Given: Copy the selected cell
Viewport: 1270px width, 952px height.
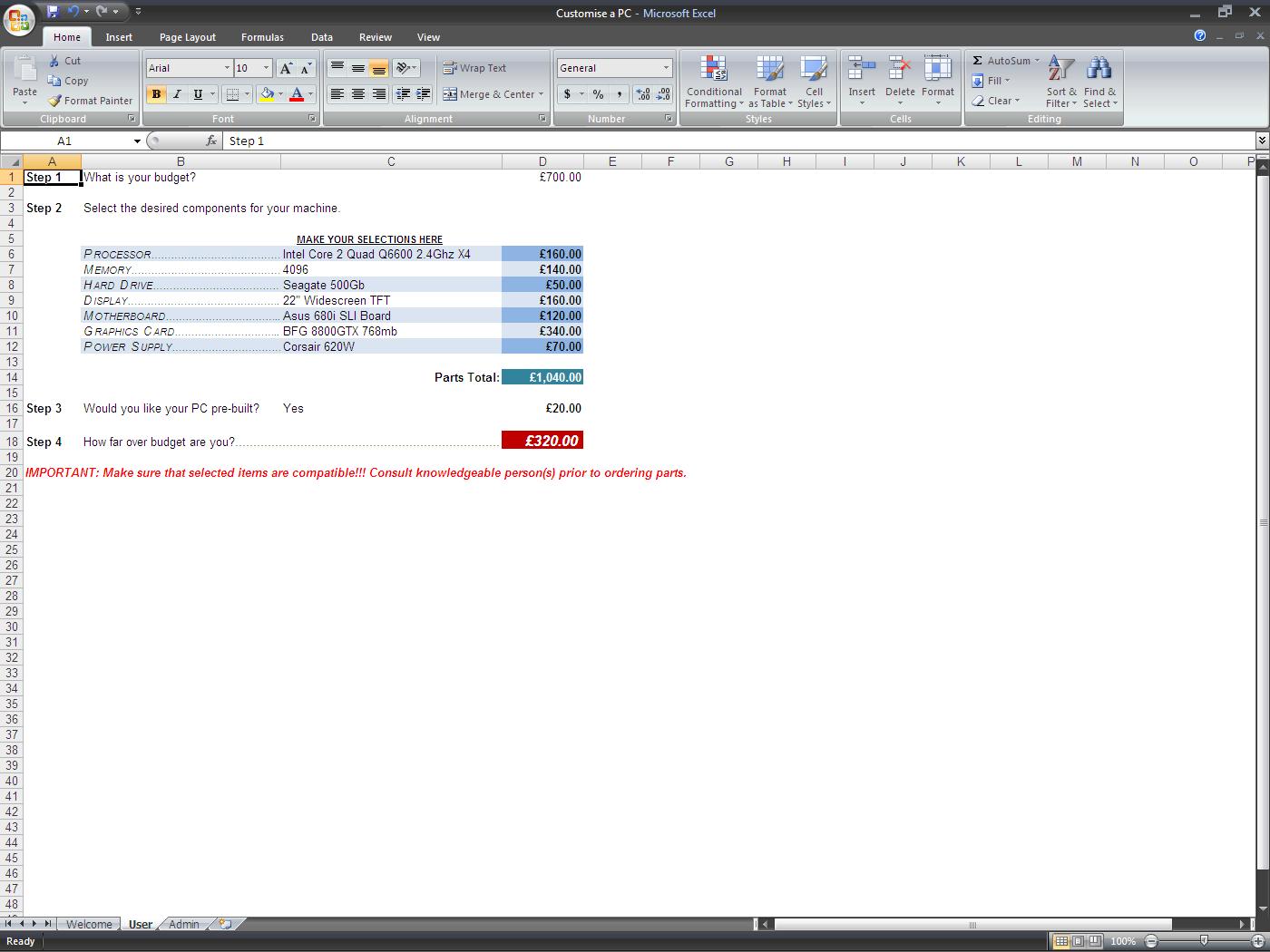Looking at the screenshot, I should (68, 81).
